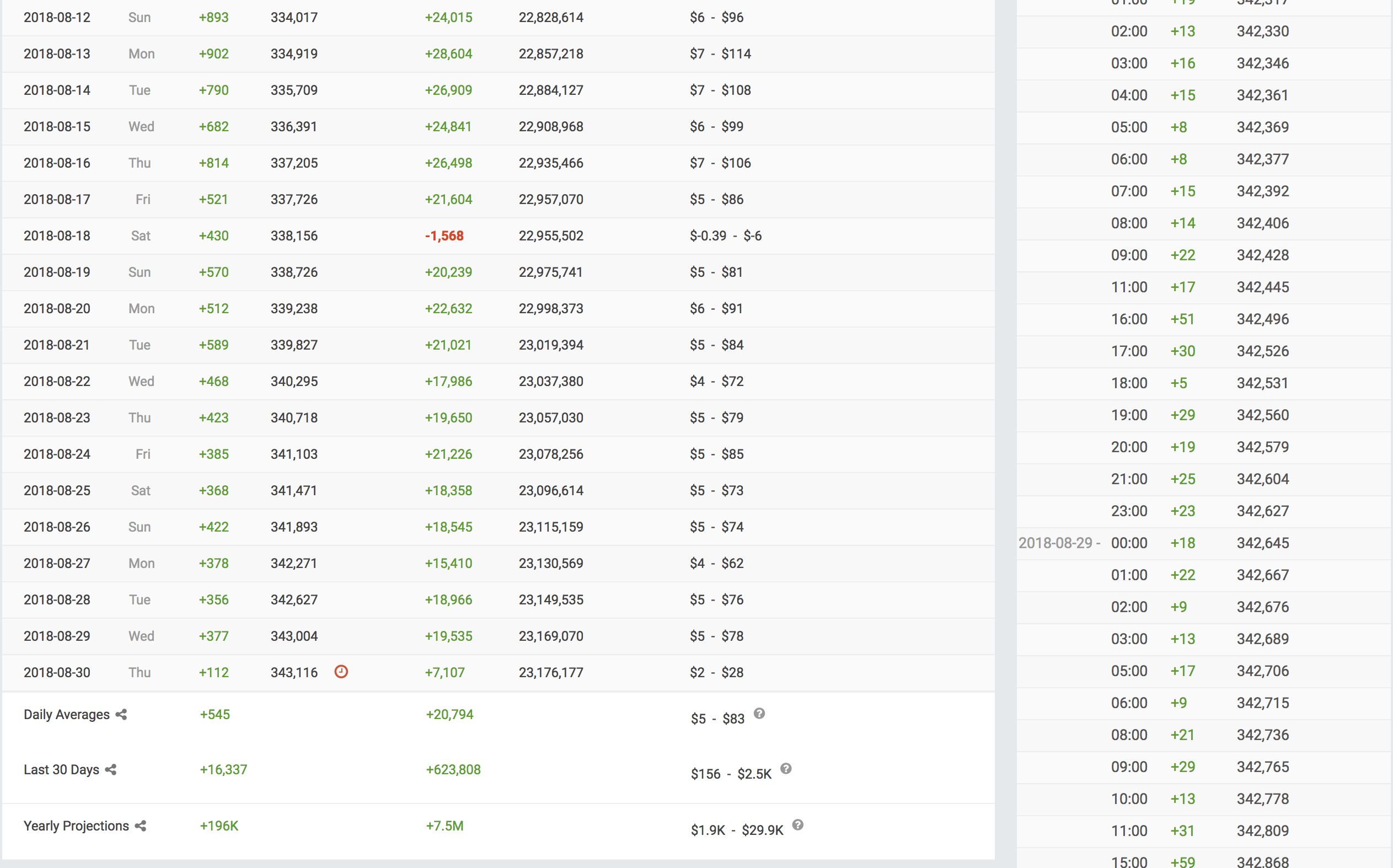Click share icon next to Daily Averages
The image size is (1393, 868).
(x=121, y=714)
